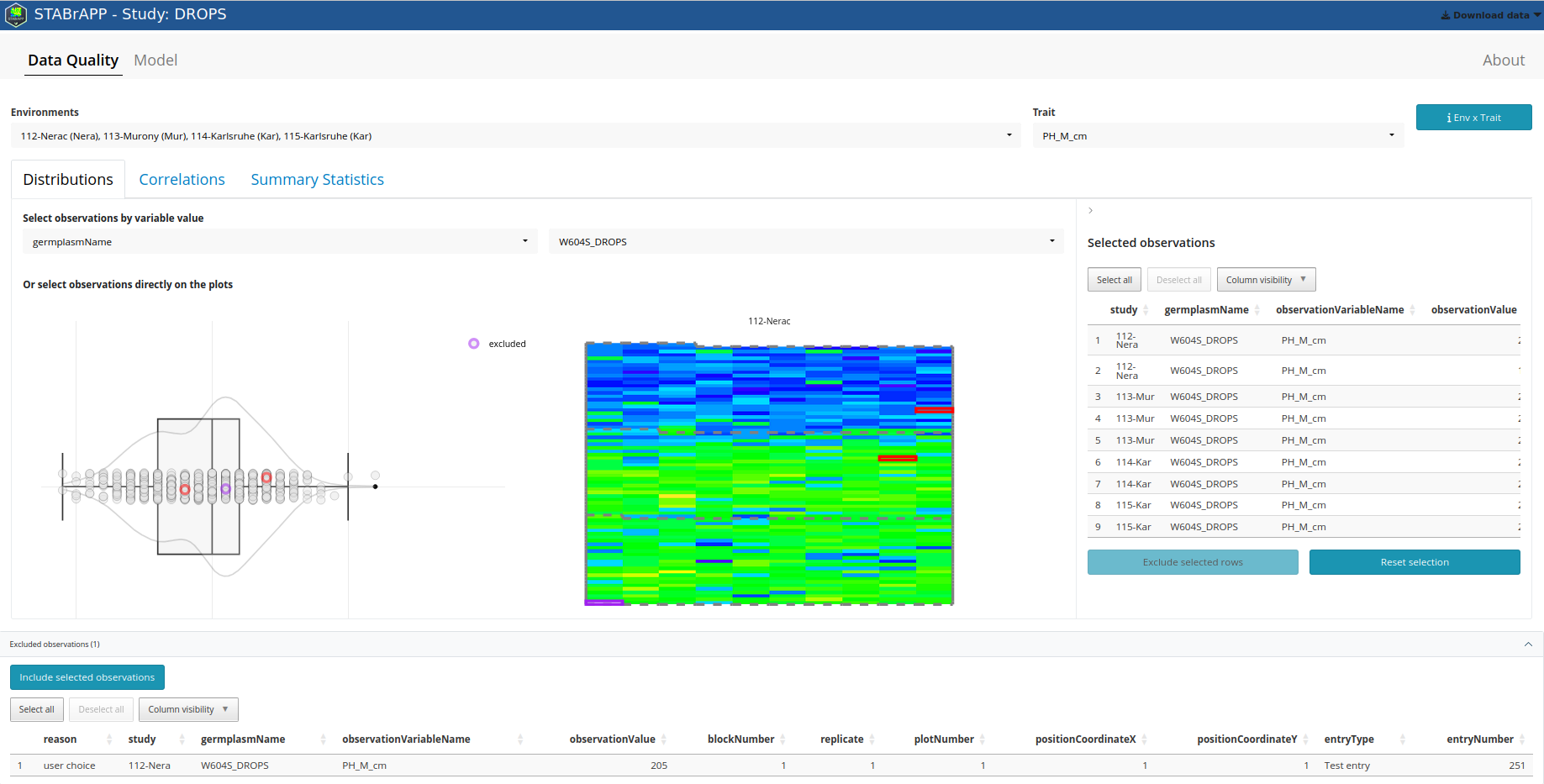Sort excluded table by positionCoordinateY column
The height and width of the screenshot is (784, 1544).
point(1252,739)
